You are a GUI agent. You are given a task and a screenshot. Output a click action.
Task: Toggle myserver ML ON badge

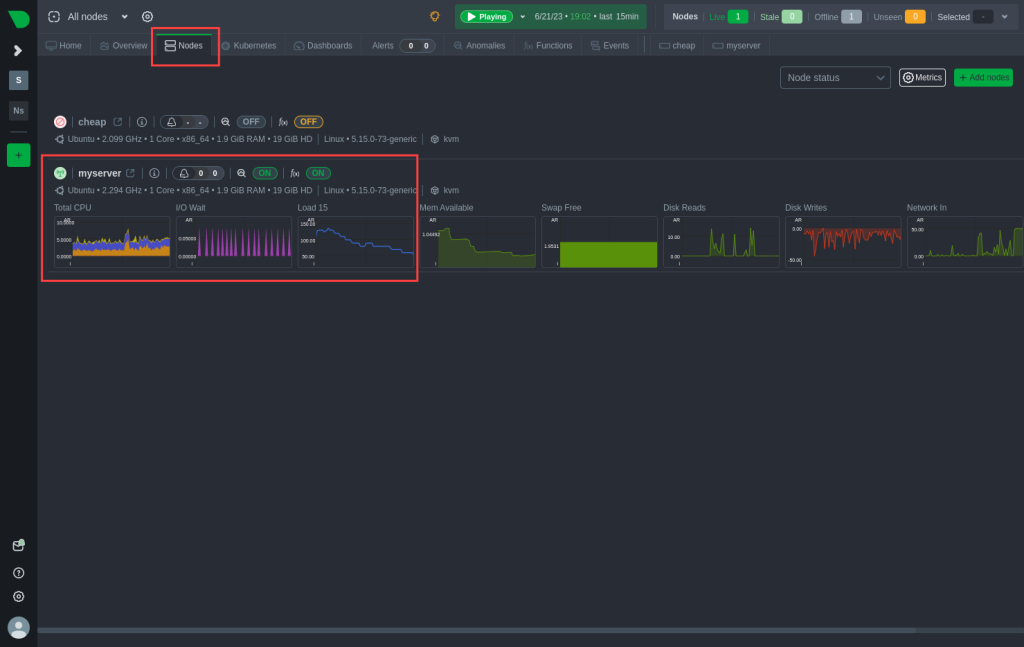(x=264, y=173)
